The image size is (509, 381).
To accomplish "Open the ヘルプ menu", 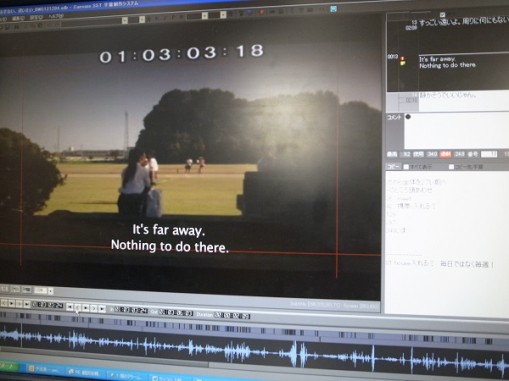I will point(56,16).
